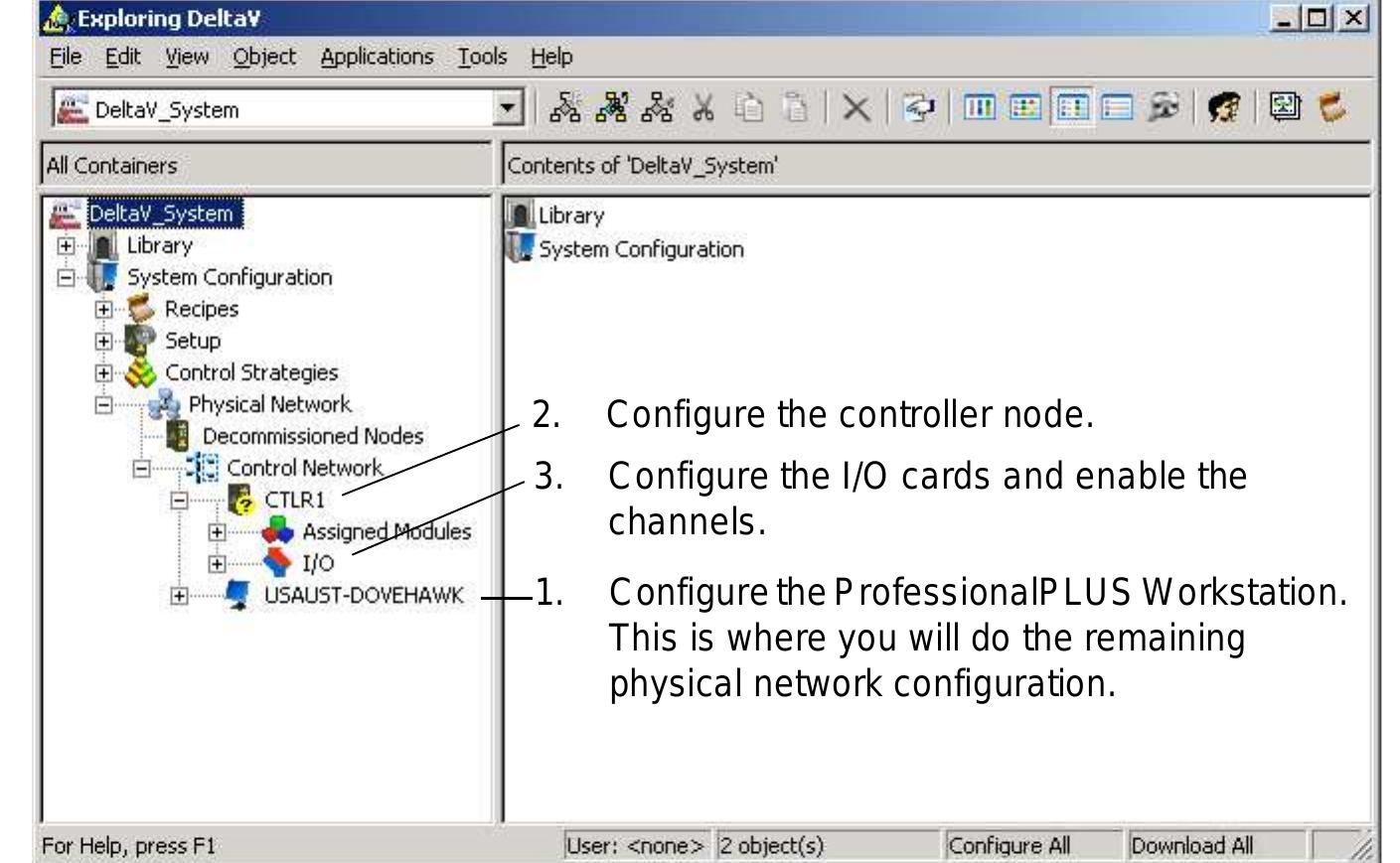Collapse the Control Network node

coord(141,468)
